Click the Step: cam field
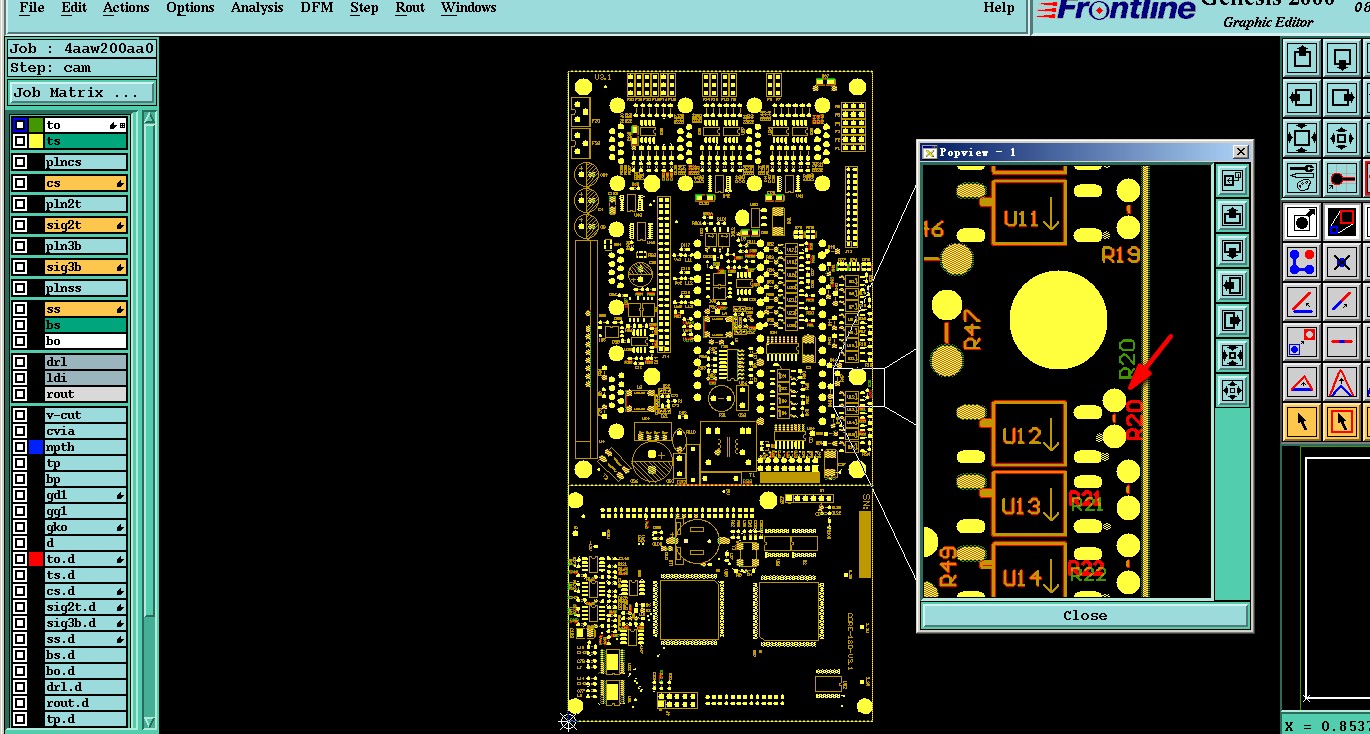This screenshot has width=1370, height=734. pos(82,68)
